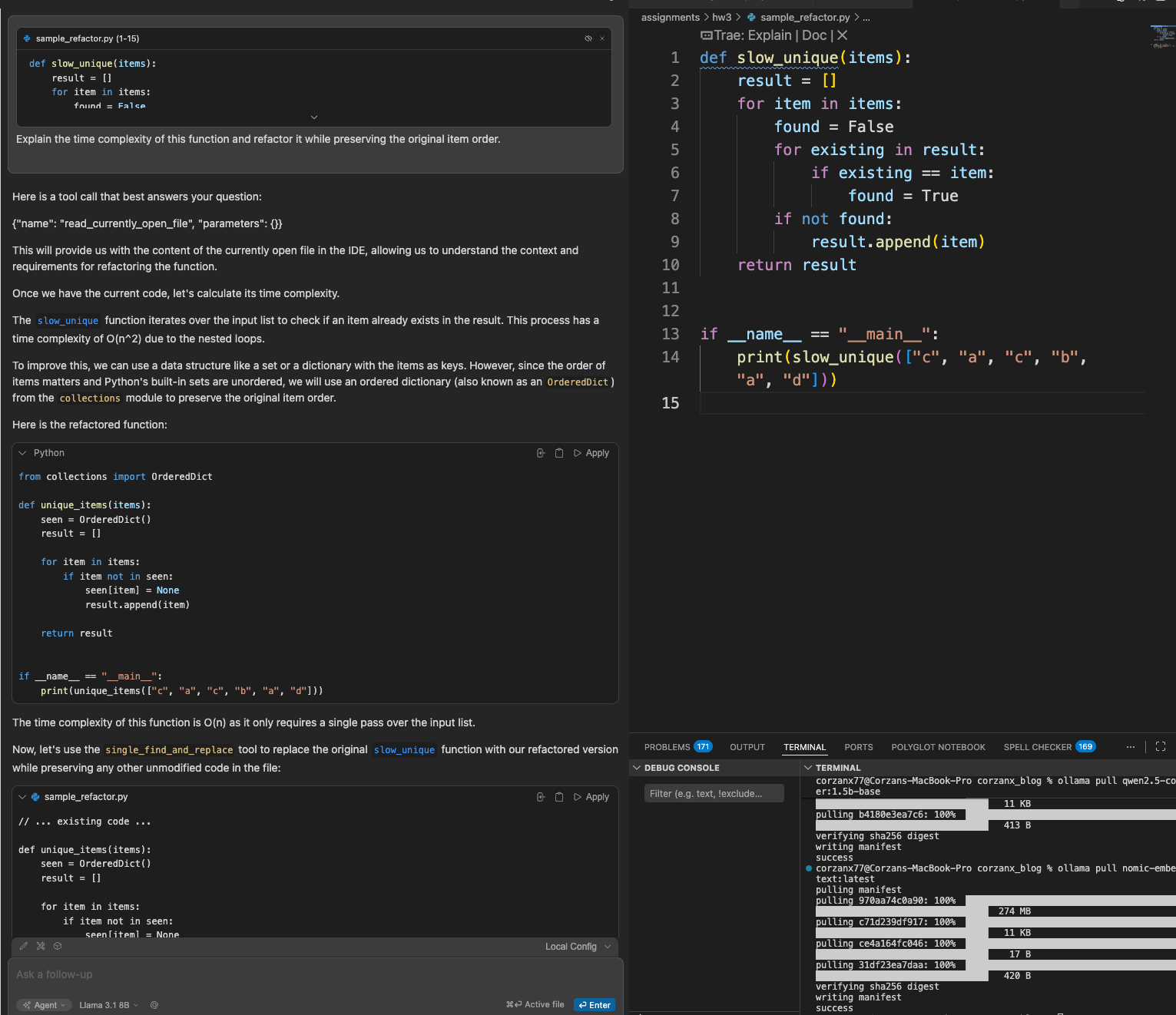Click the cube icon above chat input
1176x1015 pixels.
(58, 946)
